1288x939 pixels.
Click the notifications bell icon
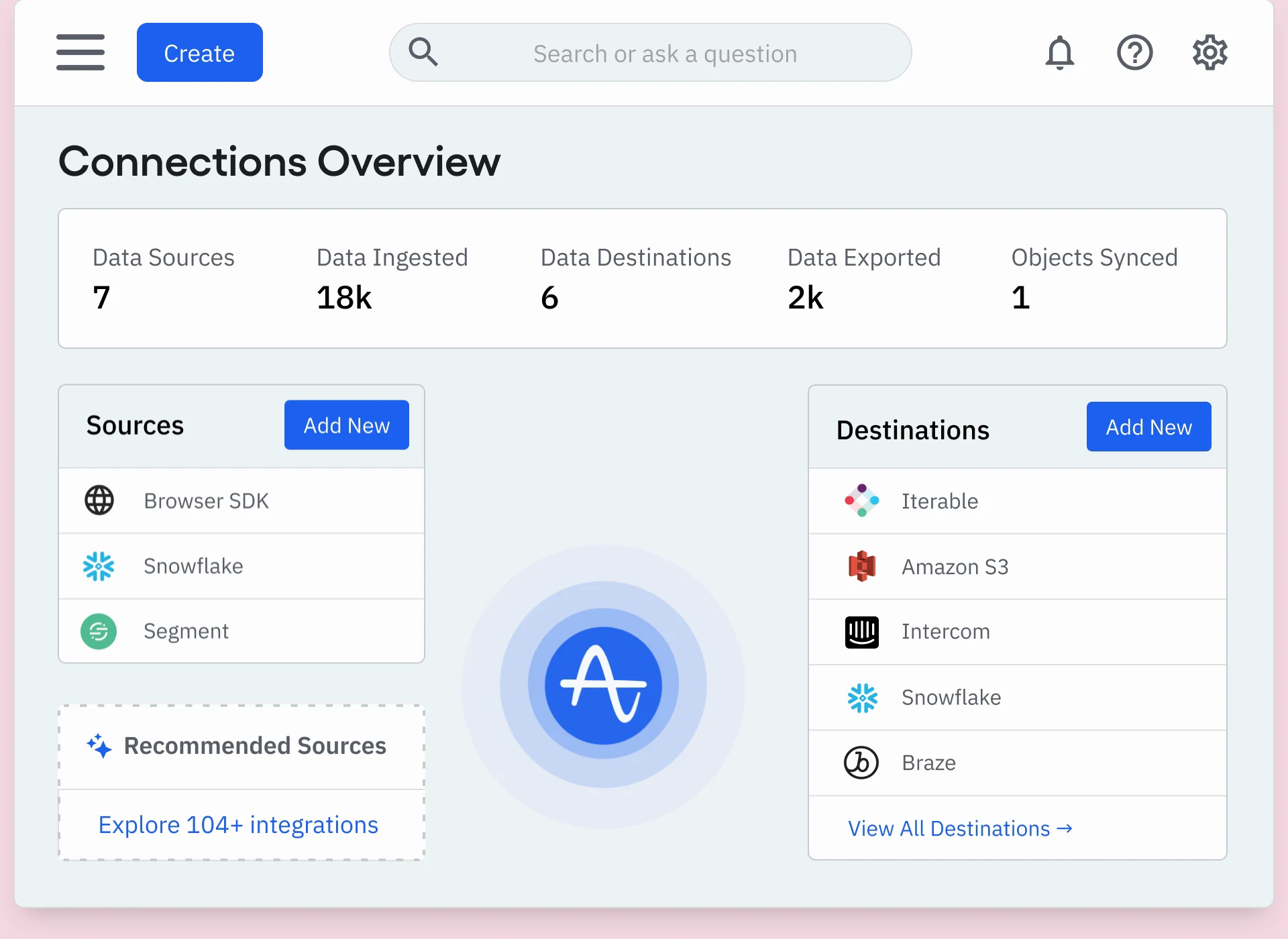tap(1059, 52)
